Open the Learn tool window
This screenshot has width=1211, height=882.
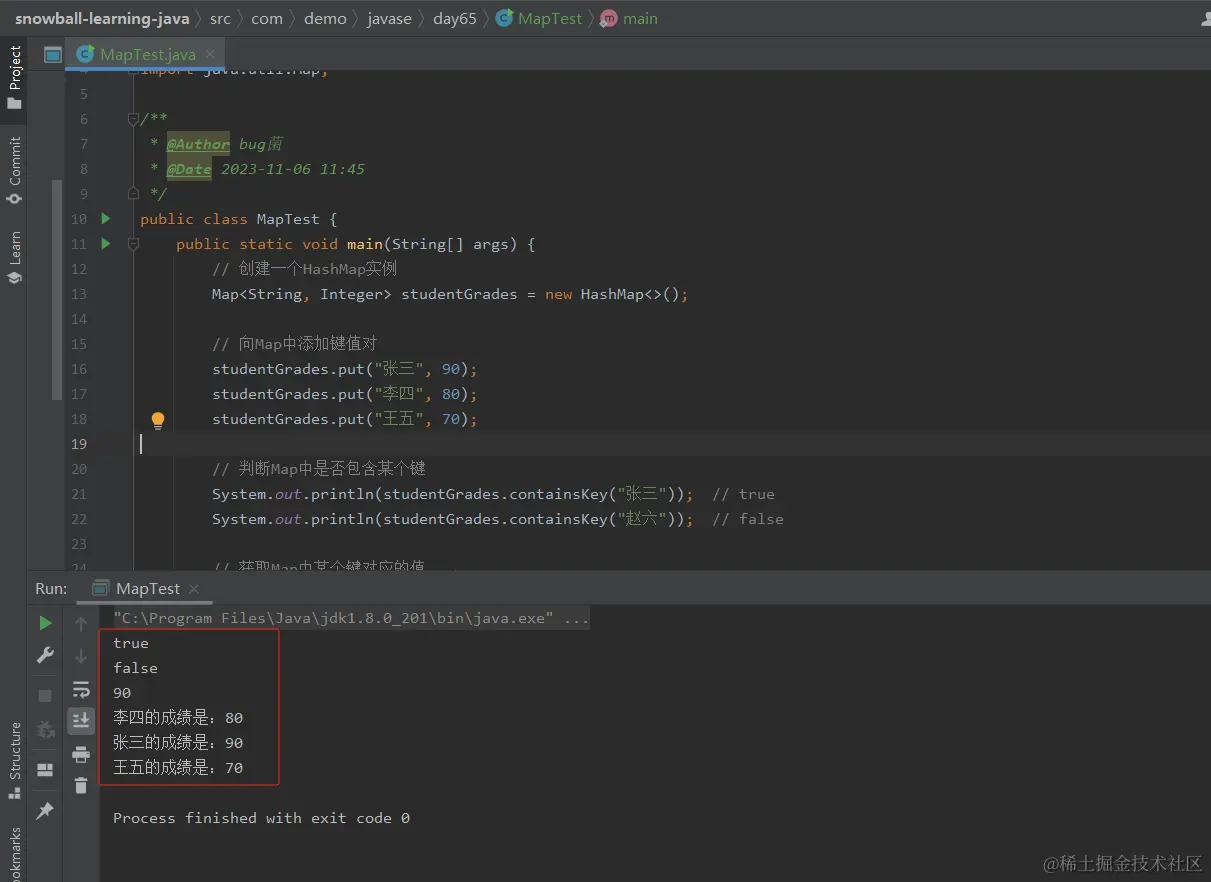14,258
